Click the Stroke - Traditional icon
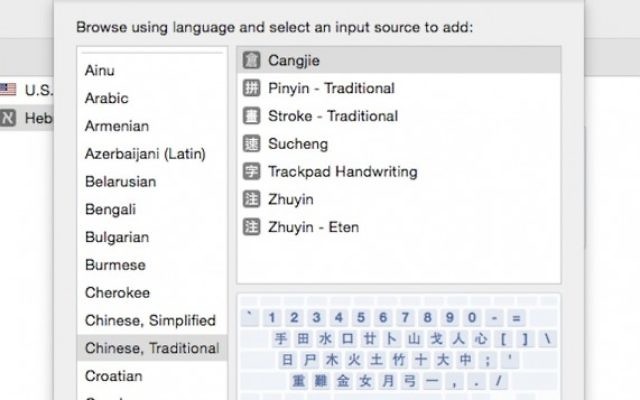The height and width of the screenshot is (400, 640). [x=251, y=116]
